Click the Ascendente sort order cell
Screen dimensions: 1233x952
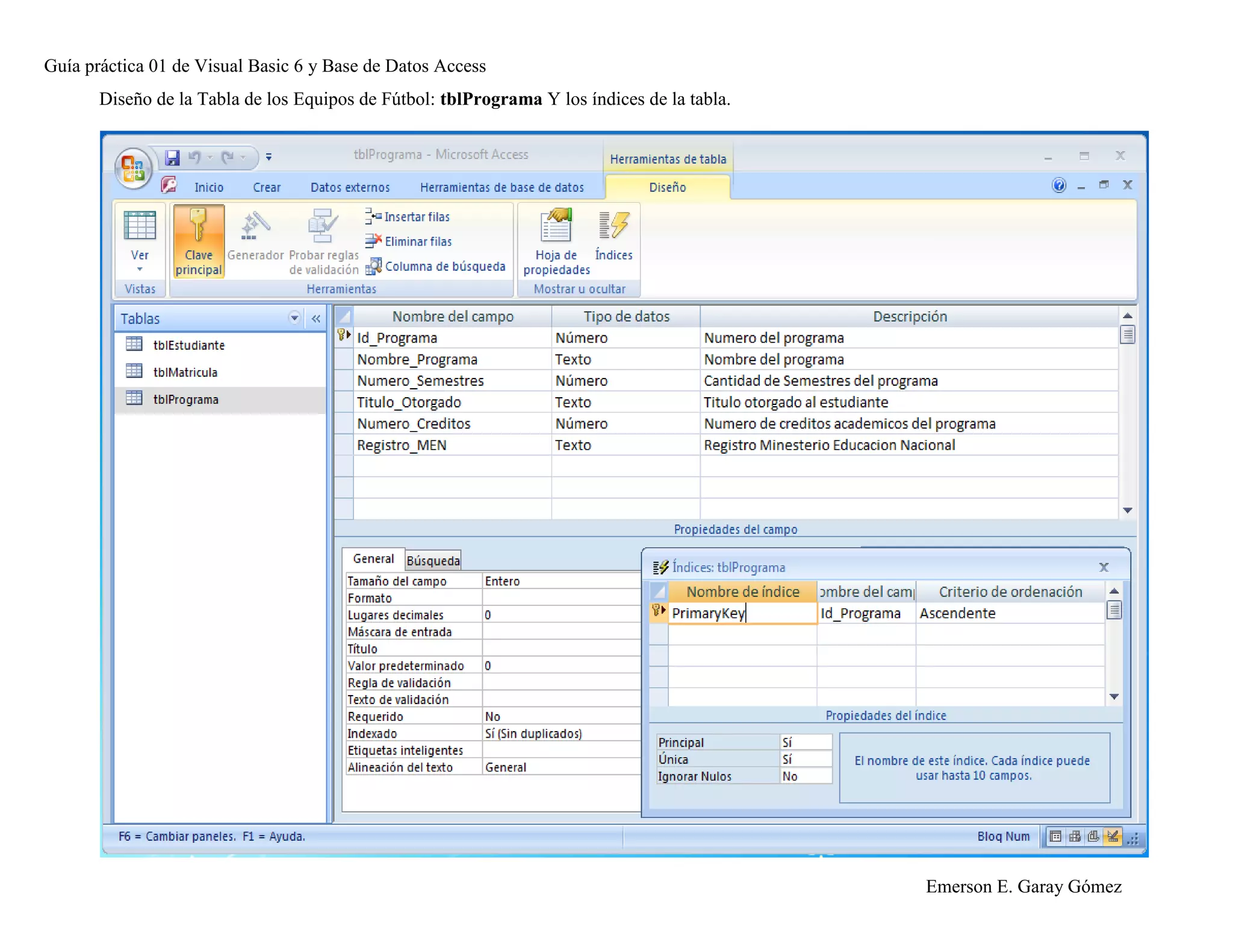click(x=1010, y=613)
